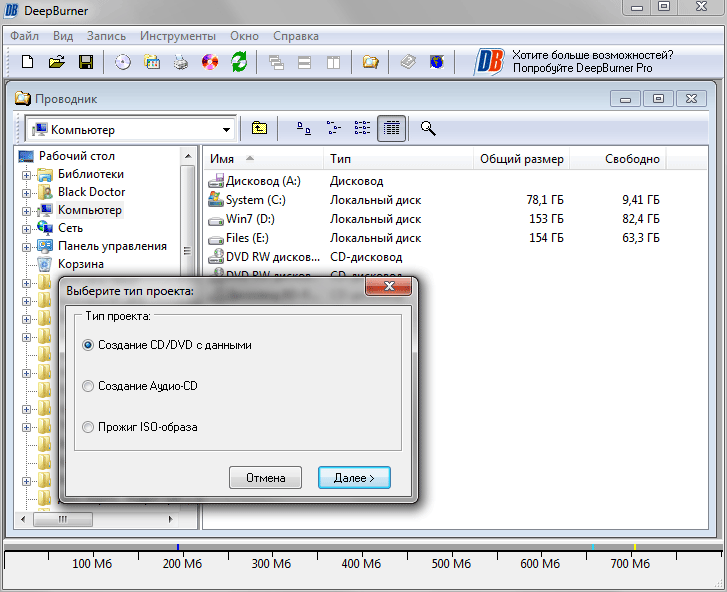Open the Вид menu
The image size is (727, 592).
click(63, 36)
